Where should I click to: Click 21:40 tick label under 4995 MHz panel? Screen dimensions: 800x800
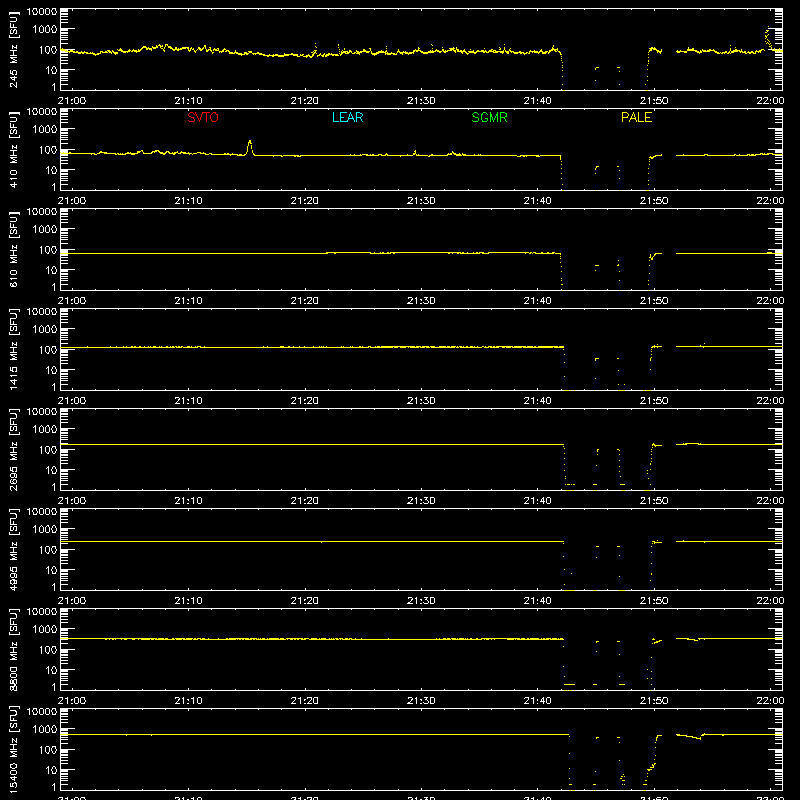tap(537, 601)
